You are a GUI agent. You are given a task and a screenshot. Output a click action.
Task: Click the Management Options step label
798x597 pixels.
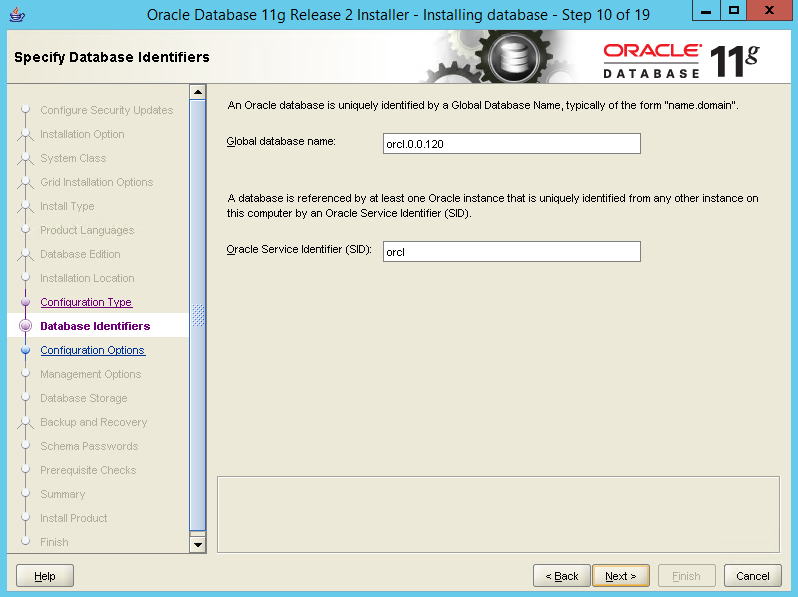[91, 374]
